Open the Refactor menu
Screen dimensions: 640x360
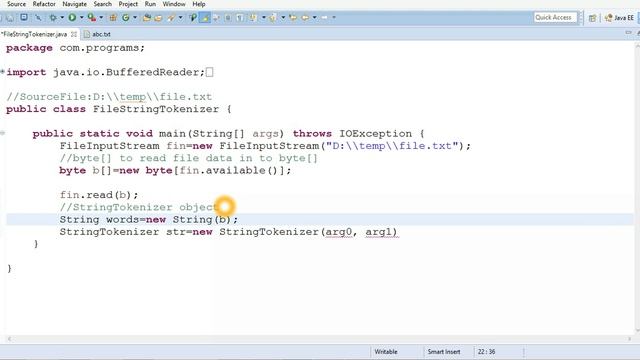(x=44, y=4)
